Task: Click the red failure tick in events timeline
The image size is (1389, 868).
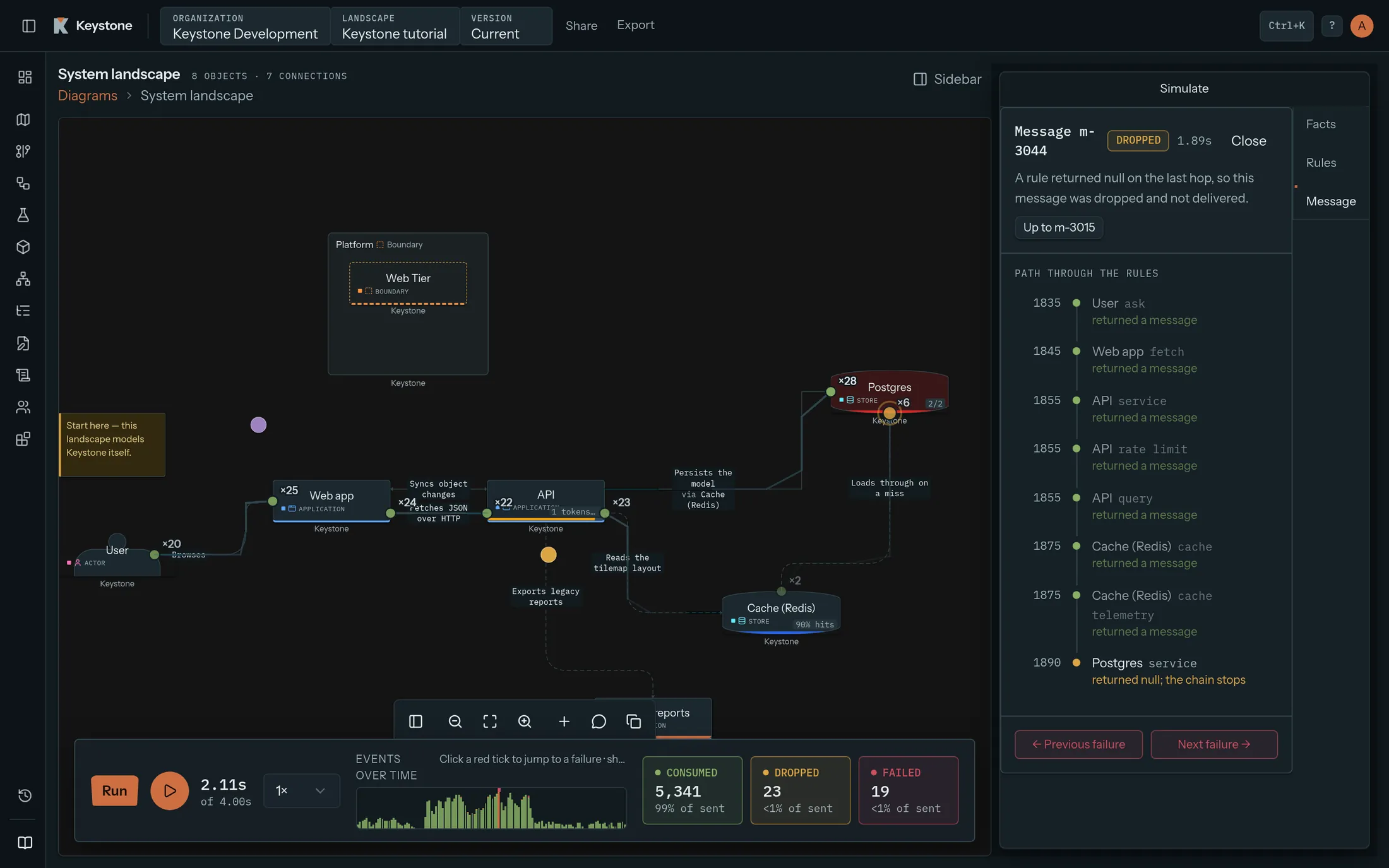Action: point(499,807)
